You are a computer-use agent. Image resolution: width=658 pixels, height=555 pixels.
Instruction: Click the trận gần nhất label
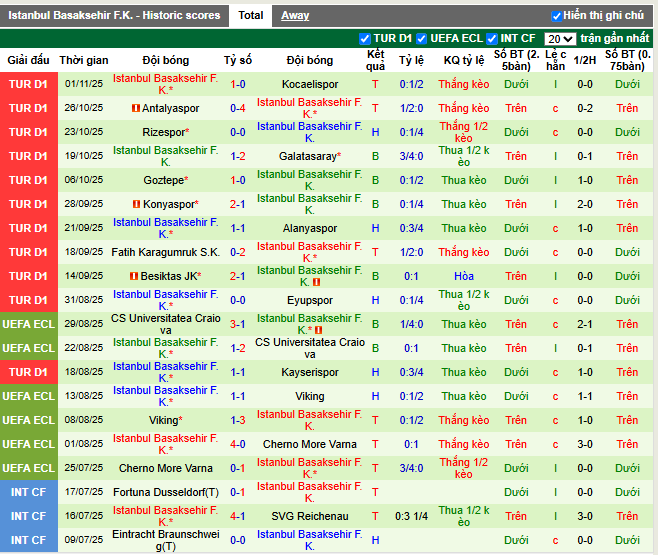[x=615, y=39]
